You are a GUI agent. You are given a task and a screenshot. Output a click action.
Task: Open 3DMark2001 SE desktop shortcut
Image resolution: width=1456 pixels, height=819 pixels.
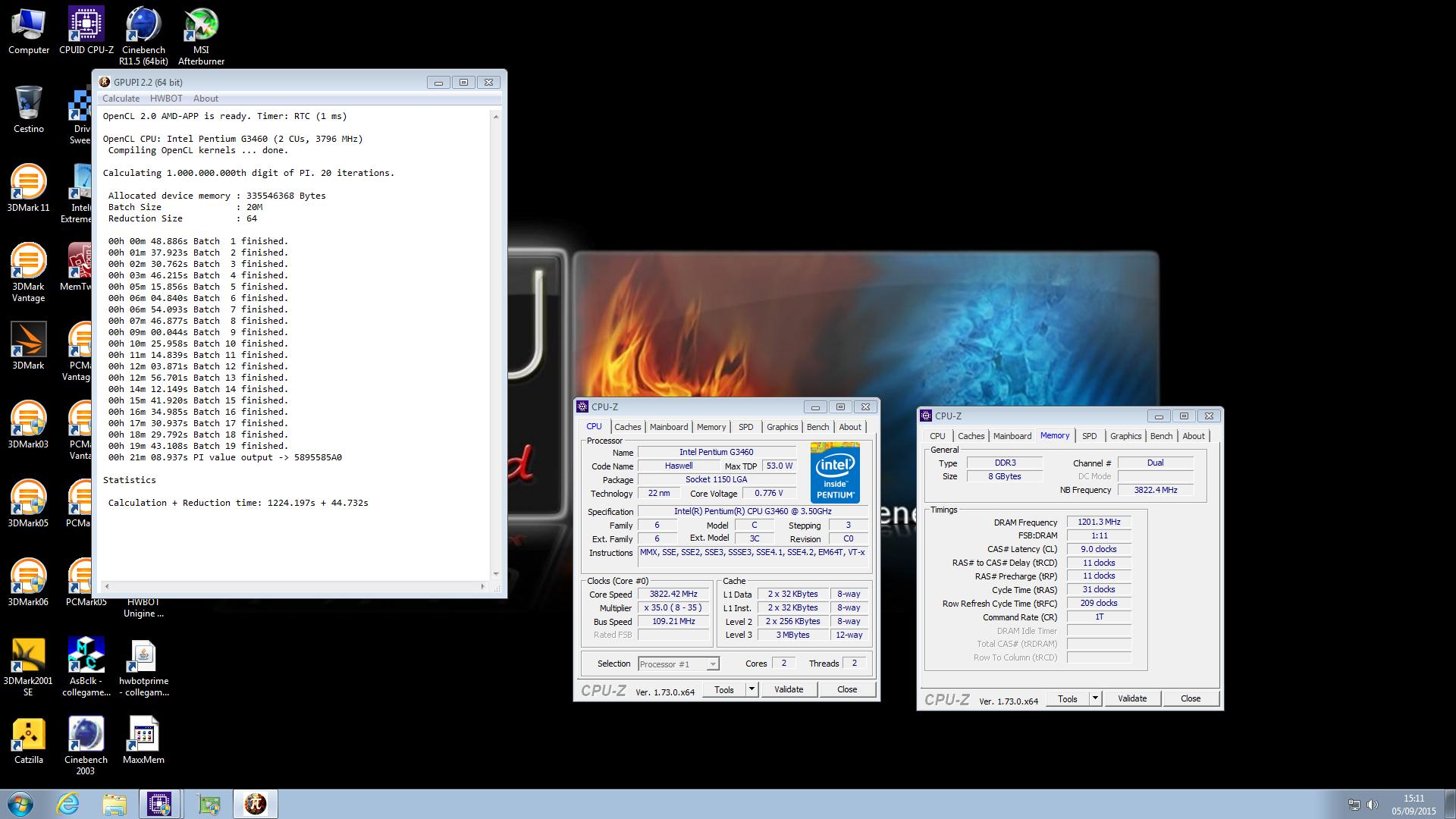point(29,667)
